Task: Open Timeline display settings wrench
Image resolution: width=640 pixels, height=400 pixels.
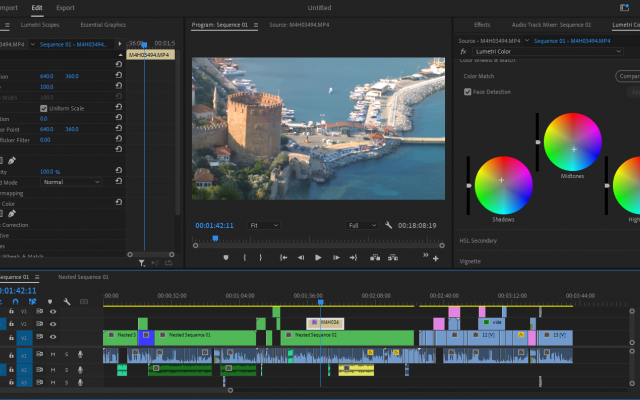Action: pos(67,302)
